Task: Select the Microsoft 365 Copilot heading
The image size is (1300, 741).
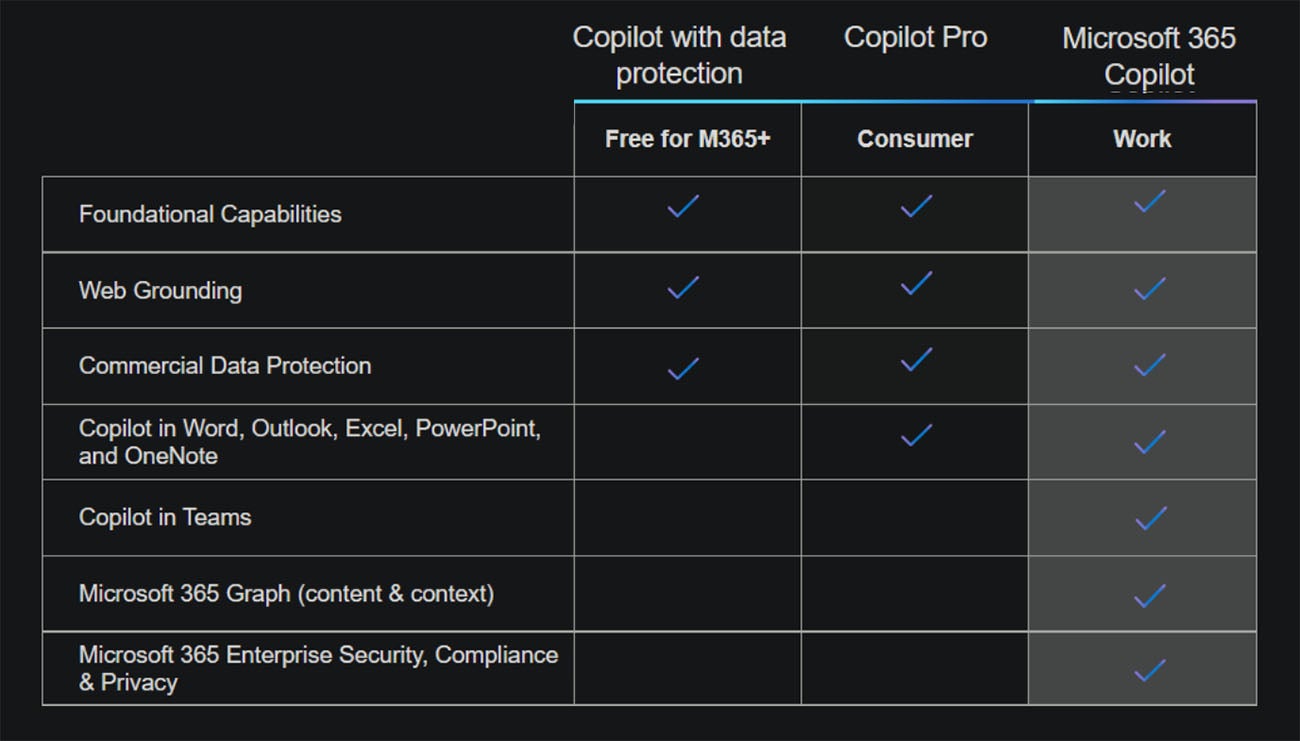Action: (x=1149, y=56)
